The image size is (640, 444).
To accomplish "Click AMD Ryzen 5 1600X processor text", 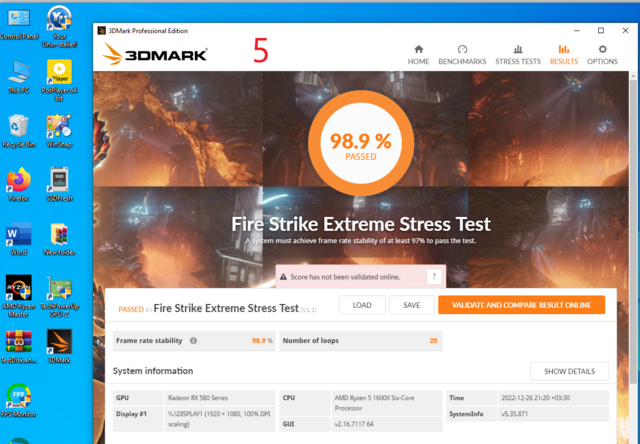I will [x=374, y=403].
